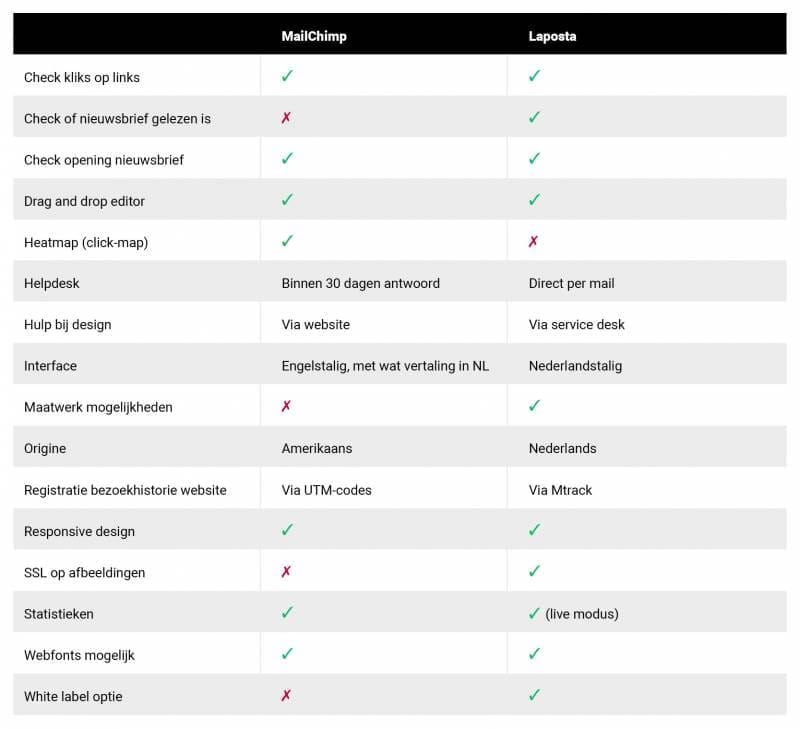Click the MailChimp column header

click(x=314, y=36)
